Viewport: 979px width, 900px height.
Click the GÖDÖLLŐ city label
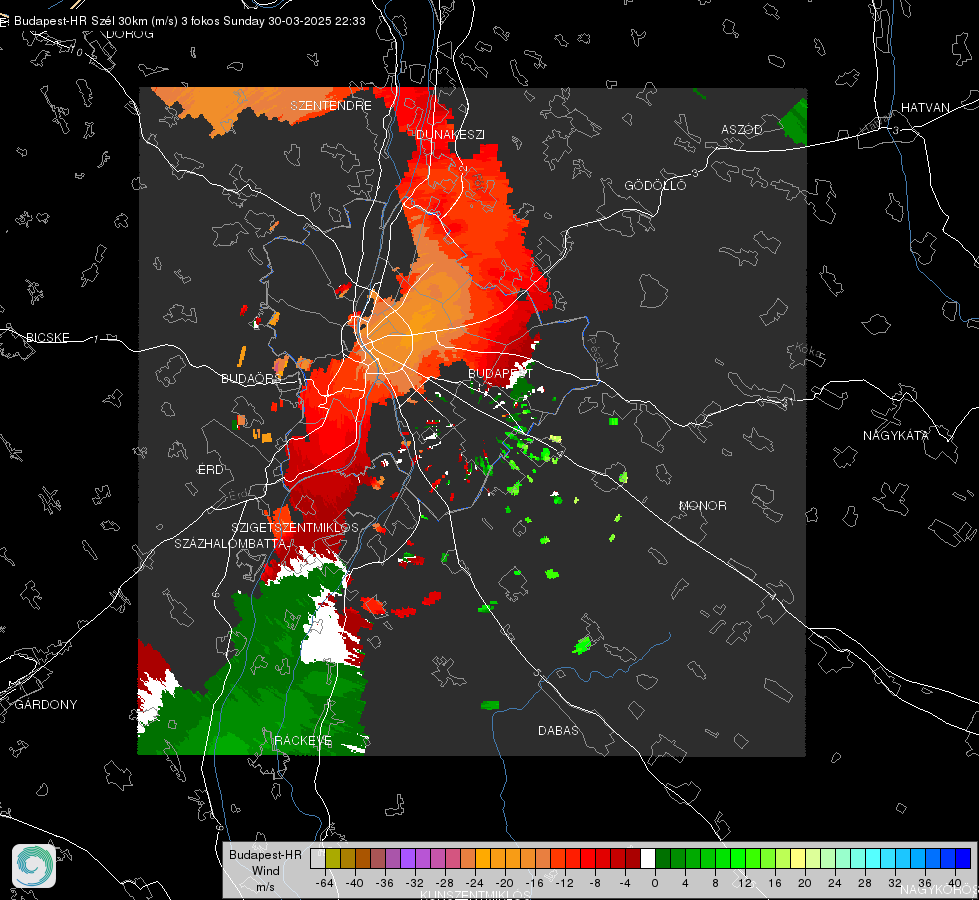point(655,185)
